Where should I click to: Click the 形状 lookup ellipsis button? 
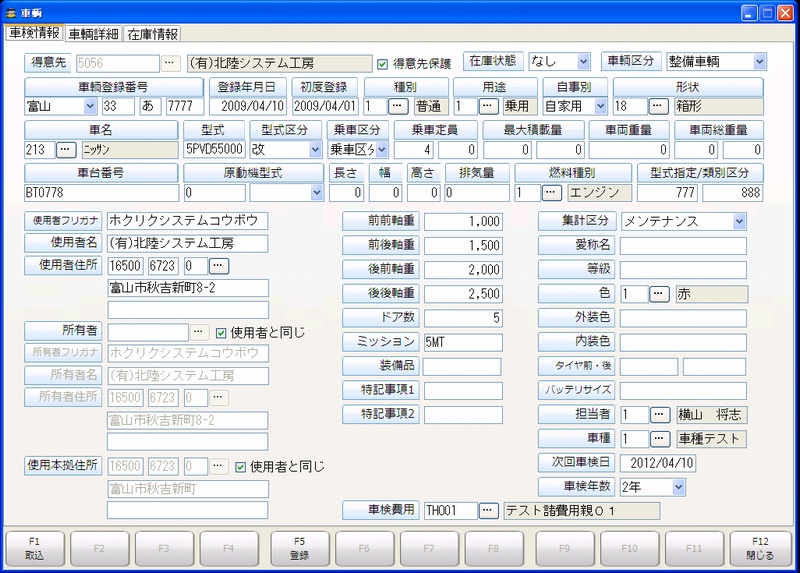(658, 106)
